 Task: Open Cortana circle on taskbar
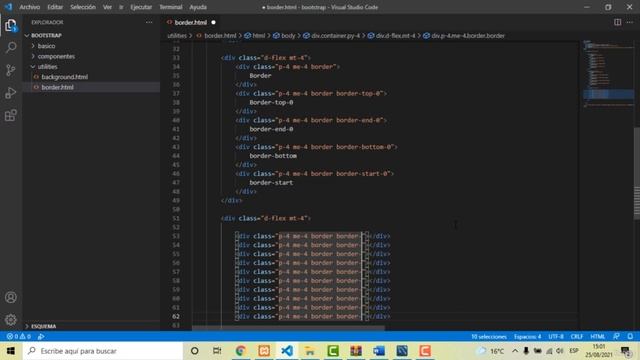tap(195, 351)
